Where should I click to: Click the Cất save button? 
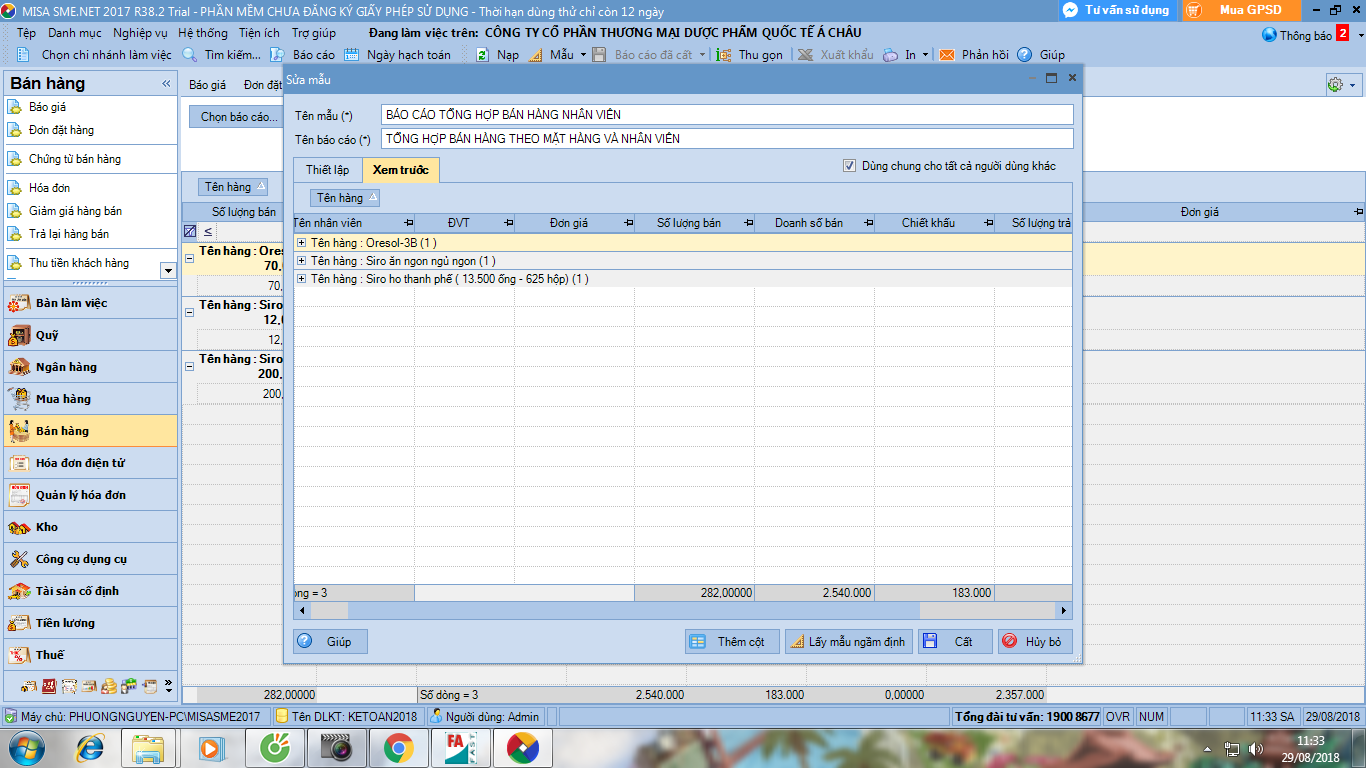(955, 641)
